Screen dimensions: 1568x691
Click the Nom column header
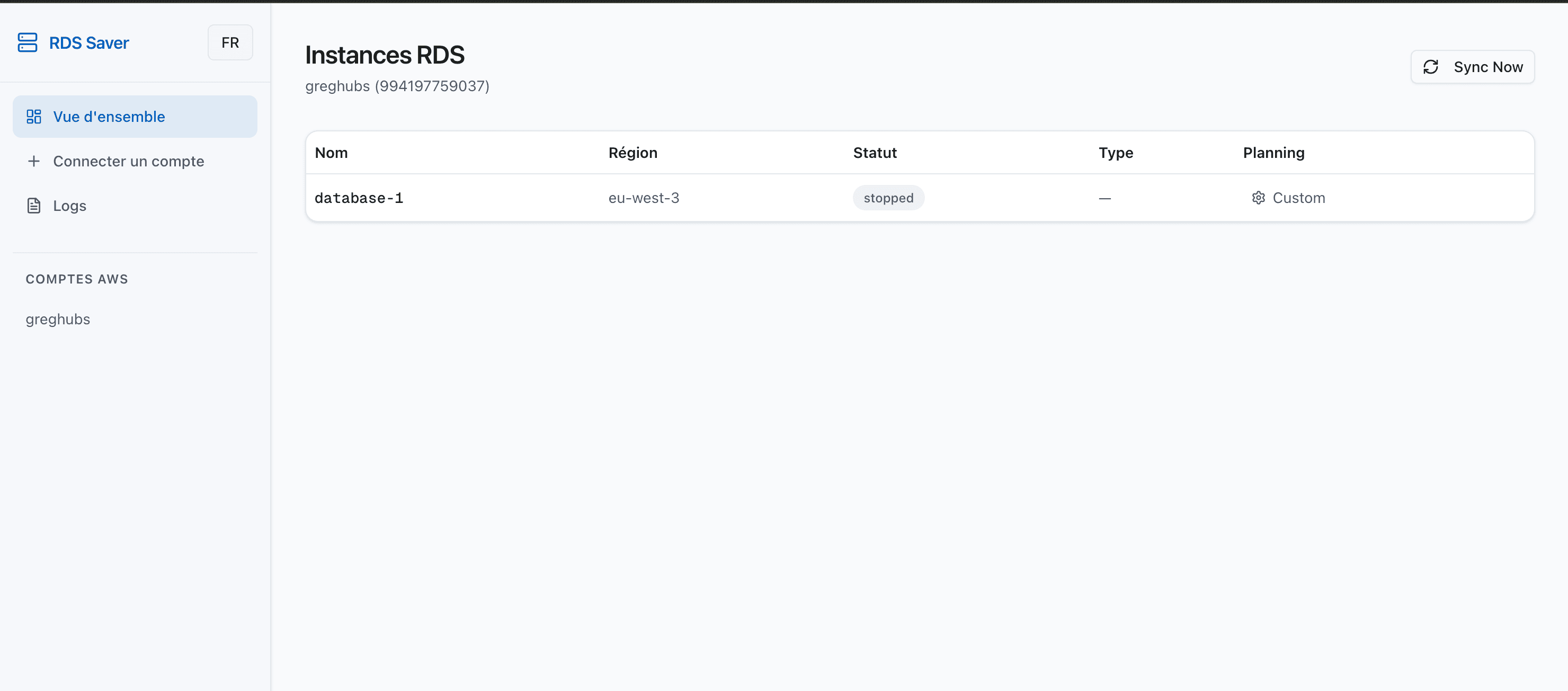pyautogui.click(x=331, y=153)
